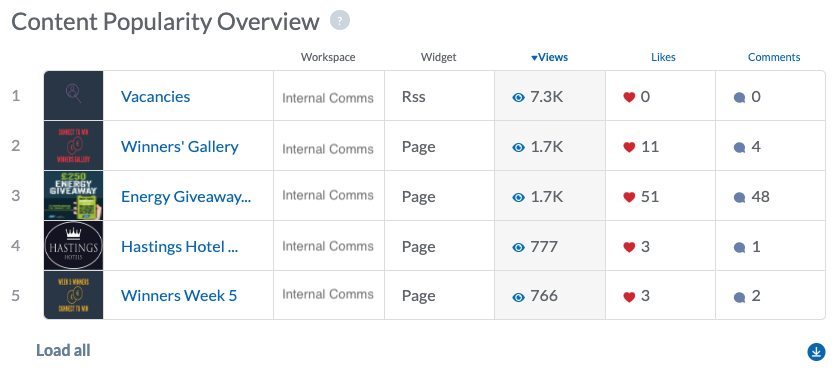Image resolution: width=840 pixels, height=371 pixels.
Task: Open the Winners' Gallery page link
Action: click(179, 147)
